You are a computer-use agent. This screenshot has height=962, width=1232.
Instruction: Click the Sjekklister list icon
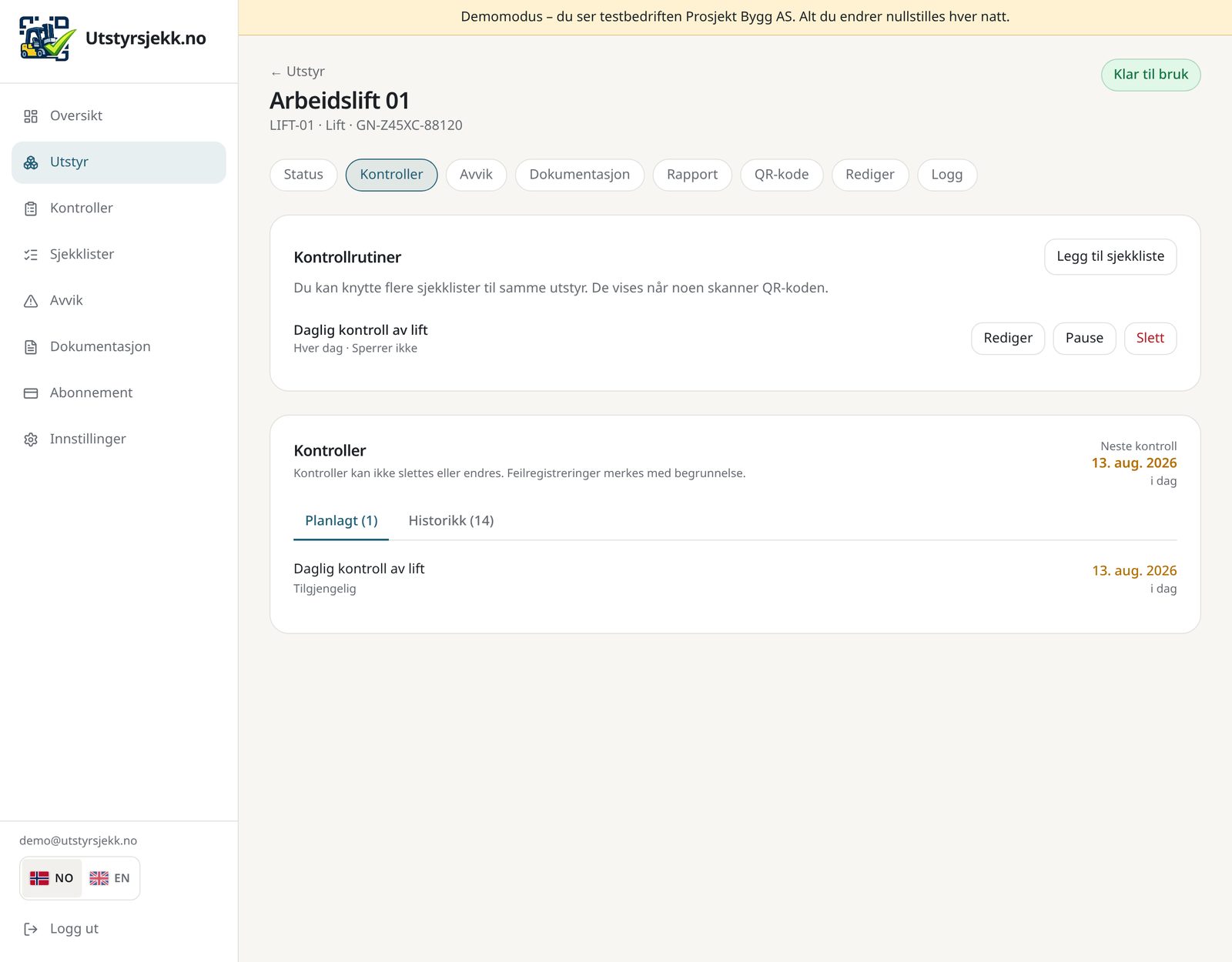(31, 255)
